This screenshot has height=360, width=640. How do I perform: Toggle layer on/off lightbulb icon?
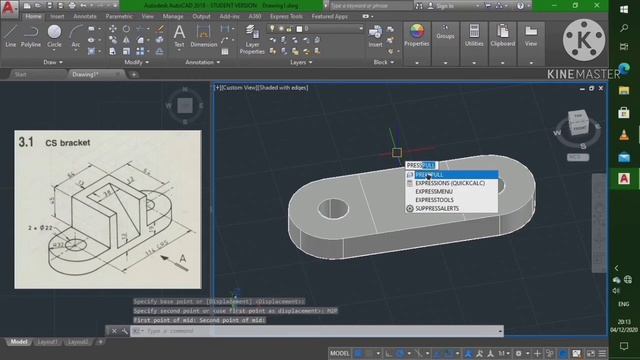click(x=272, y=29)
